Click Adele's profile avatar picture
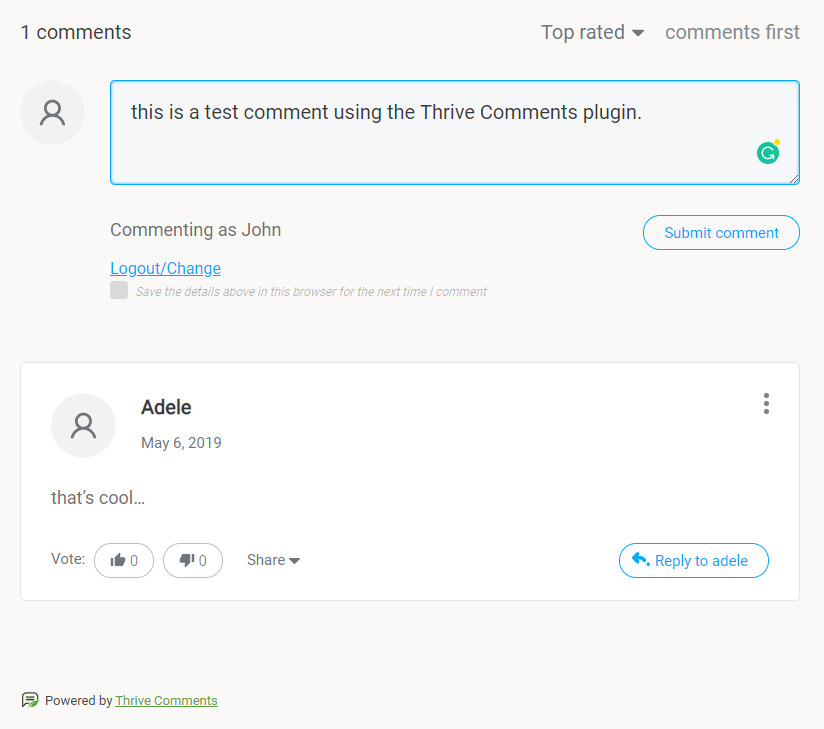 tap(83, 425)
